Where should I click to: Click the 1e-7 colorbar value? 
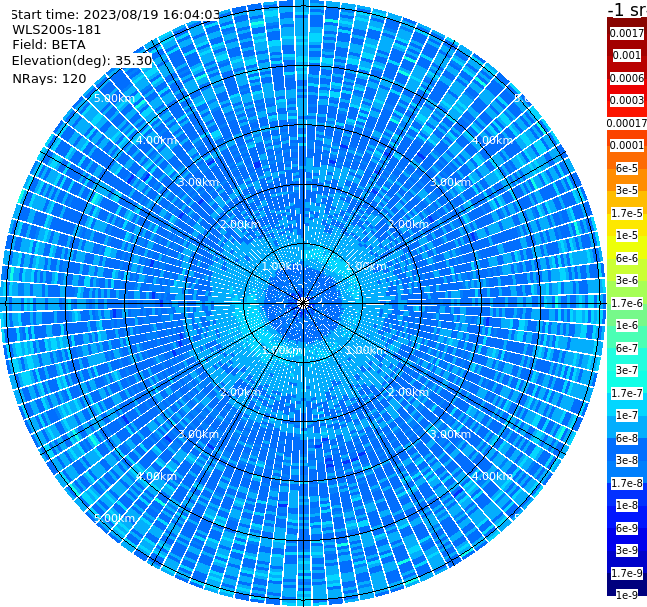click(x=627, y=415)
